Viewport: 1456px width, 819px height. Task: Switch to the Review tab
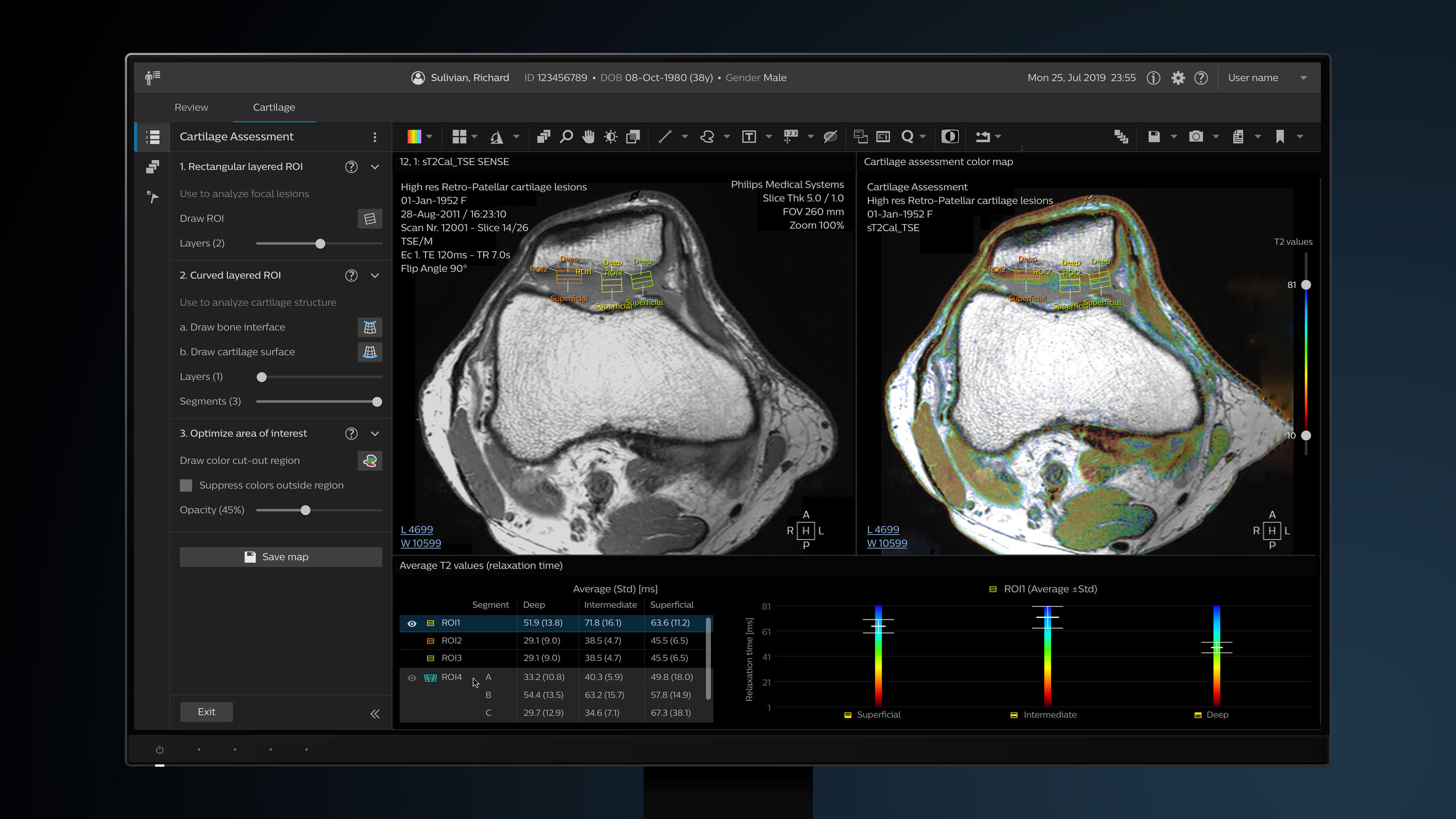coord(191,107)
